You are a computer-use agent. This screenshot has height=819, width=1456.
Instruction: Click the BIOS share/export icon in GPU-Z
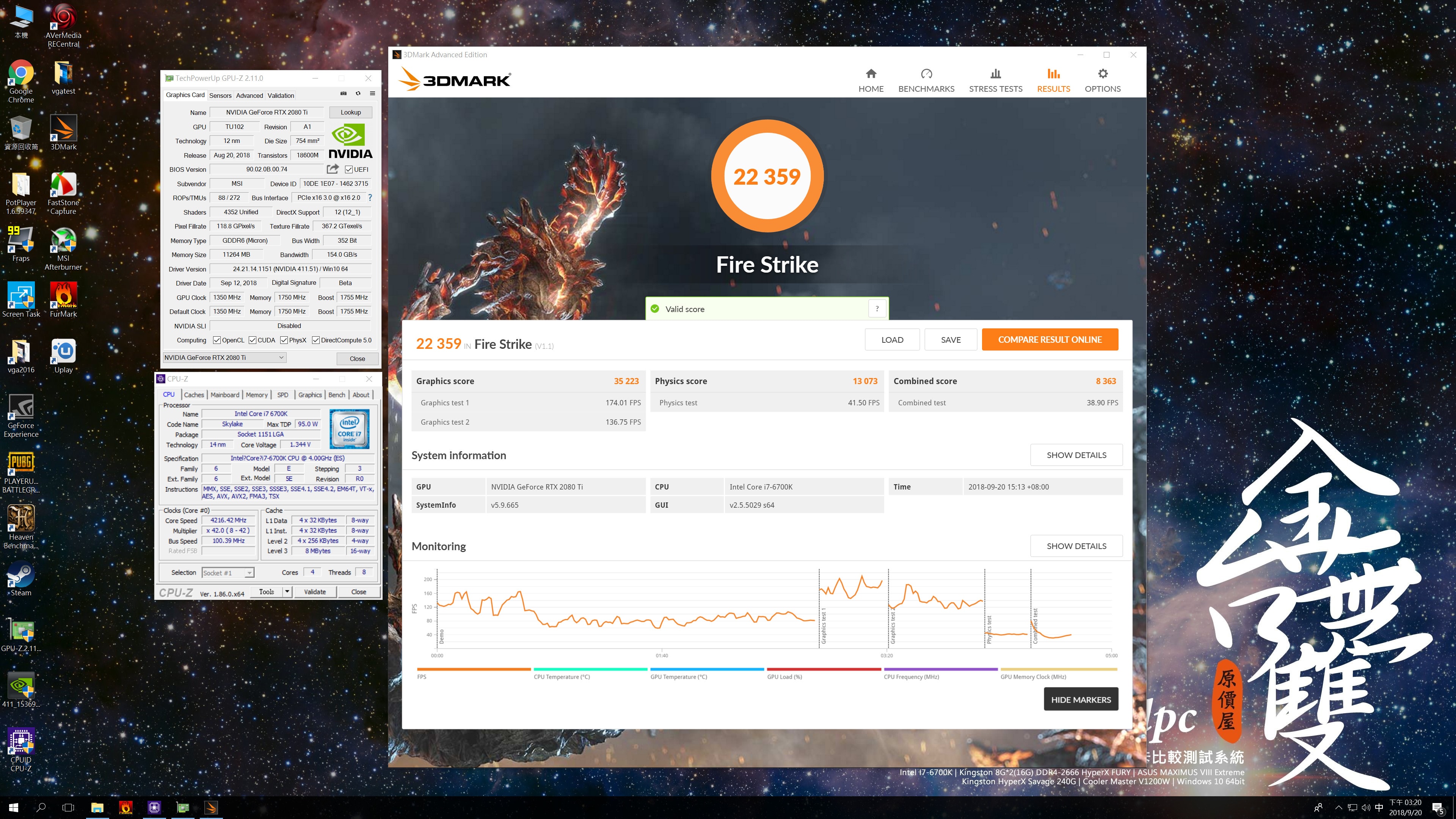pyautogui.click(x=333, y=169)
